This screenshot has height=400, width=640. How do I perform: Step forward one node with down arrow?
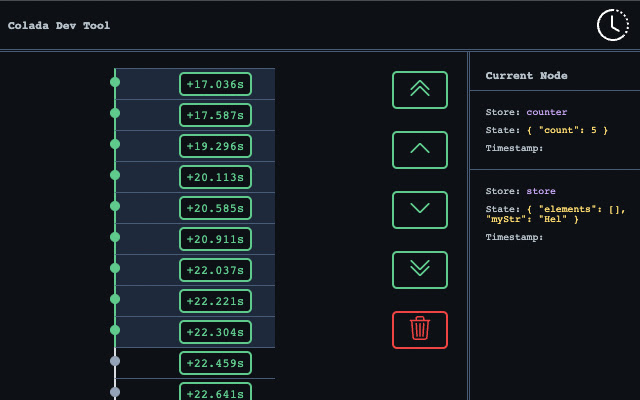420,210
